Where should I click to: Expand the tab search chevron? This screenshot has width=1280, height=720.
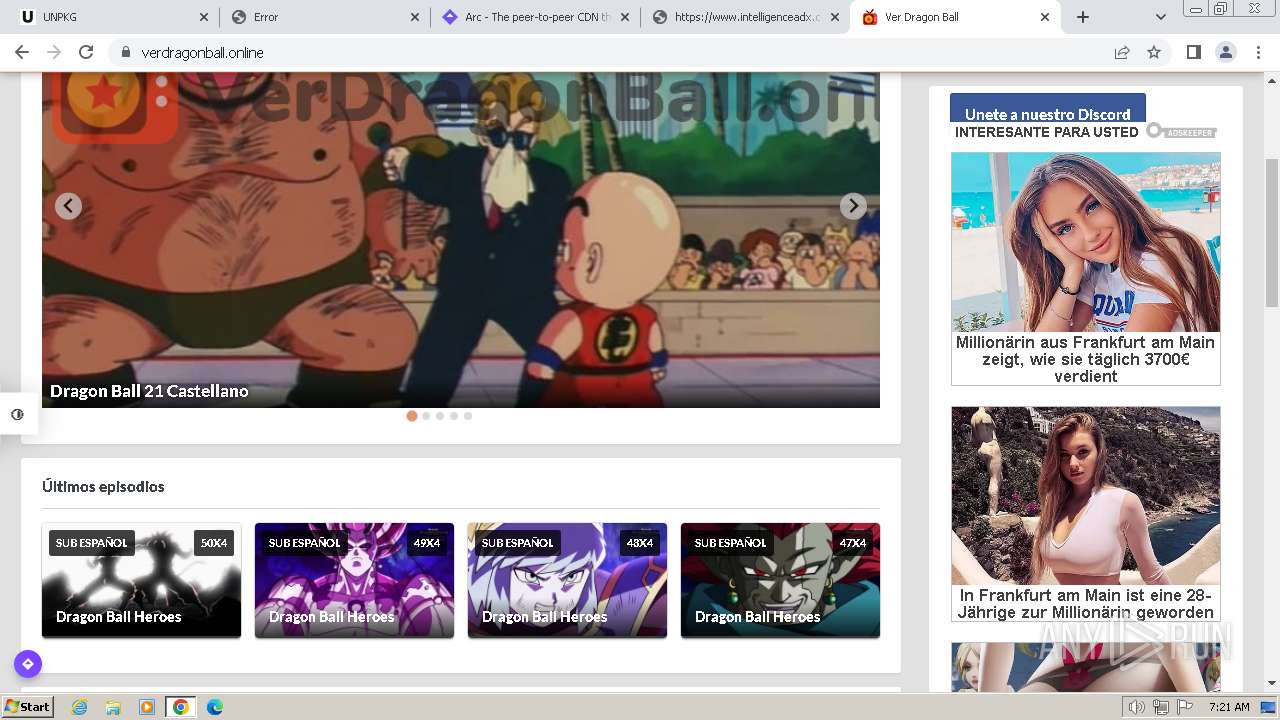pos(1161,17)
